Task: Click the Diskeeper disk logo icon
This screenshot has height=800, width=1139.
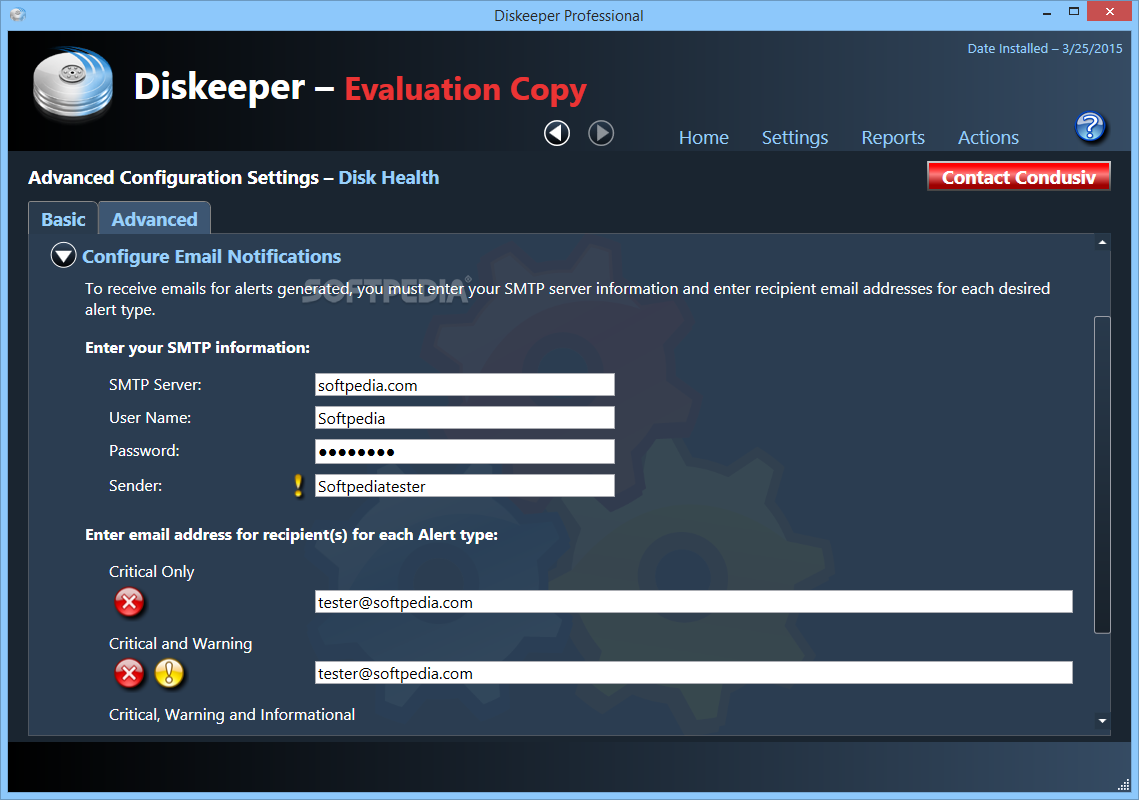Action: coord(73,84)
